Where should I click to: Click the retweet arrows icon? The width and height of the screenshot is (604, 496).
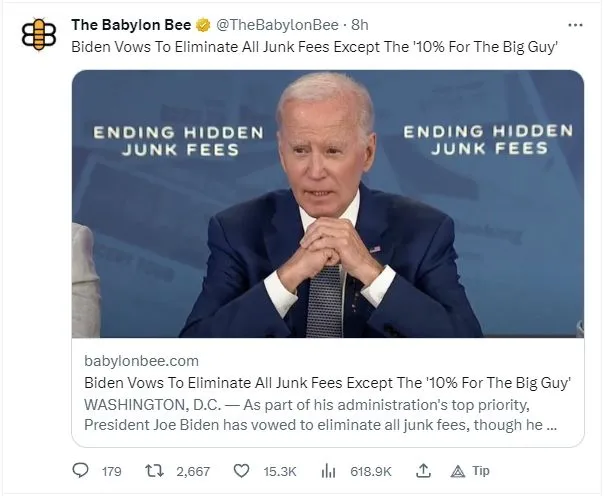point(156,470)
